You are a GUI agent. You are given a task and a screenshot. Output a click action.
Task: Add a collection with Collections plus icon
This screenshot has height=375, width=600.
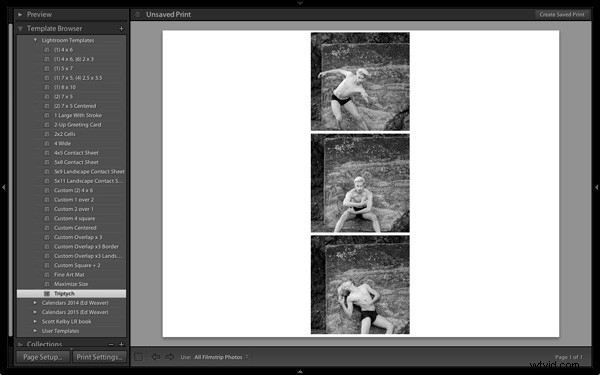click(x=121, y=345)
